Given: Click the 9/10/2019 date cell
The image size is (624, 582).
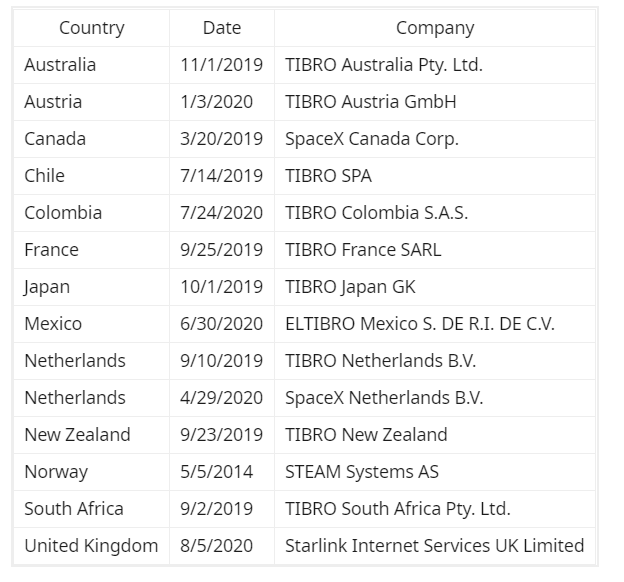Looking at the screenshot, I should pyautogui.click(x=221, y=361).
